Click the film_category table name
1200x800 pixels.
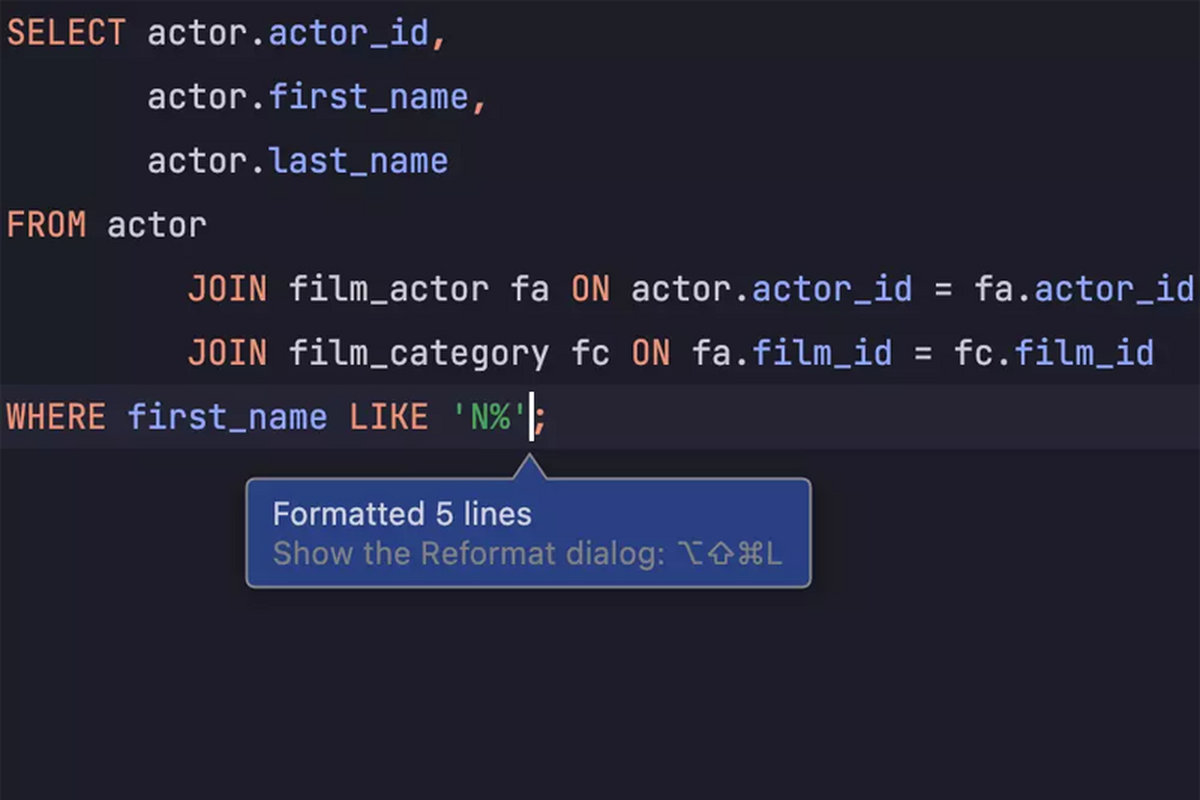pyautogui.click(x=418, y=353)
